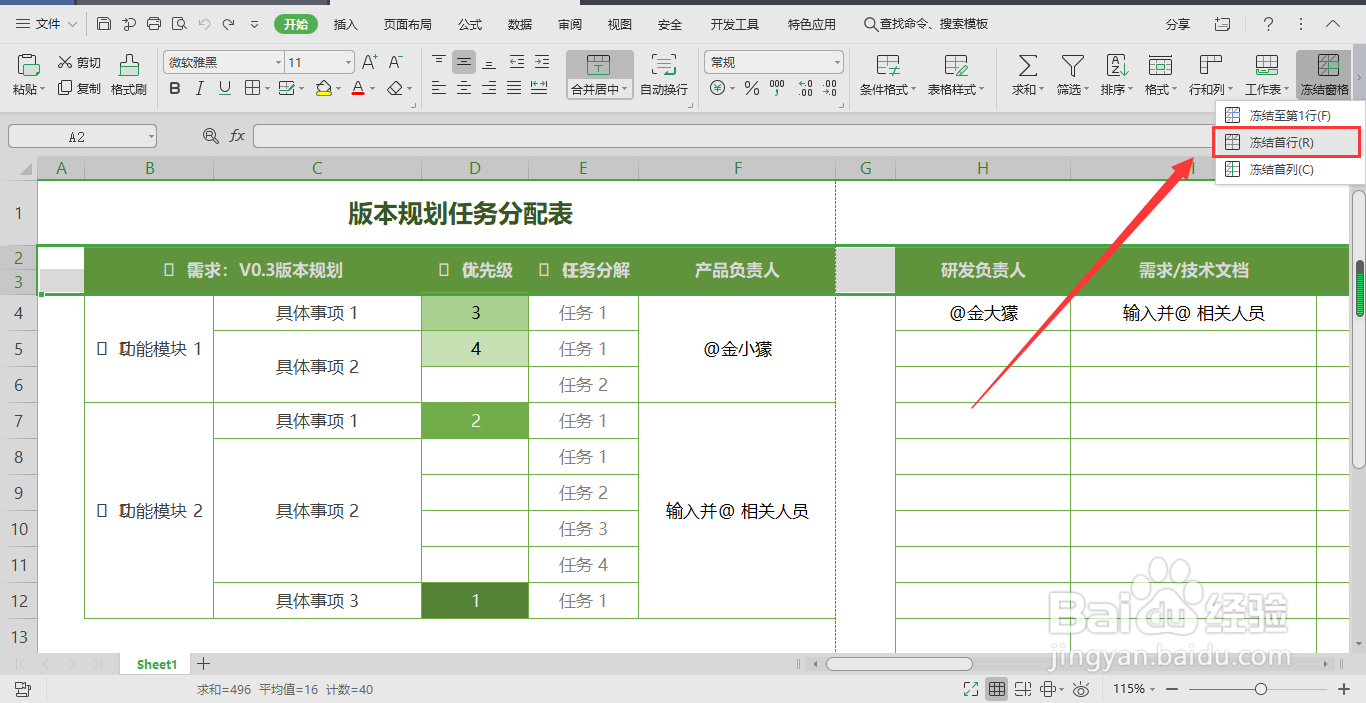Select Freeze First Column (冻结首列) menu item

(x=1287, y=169)
